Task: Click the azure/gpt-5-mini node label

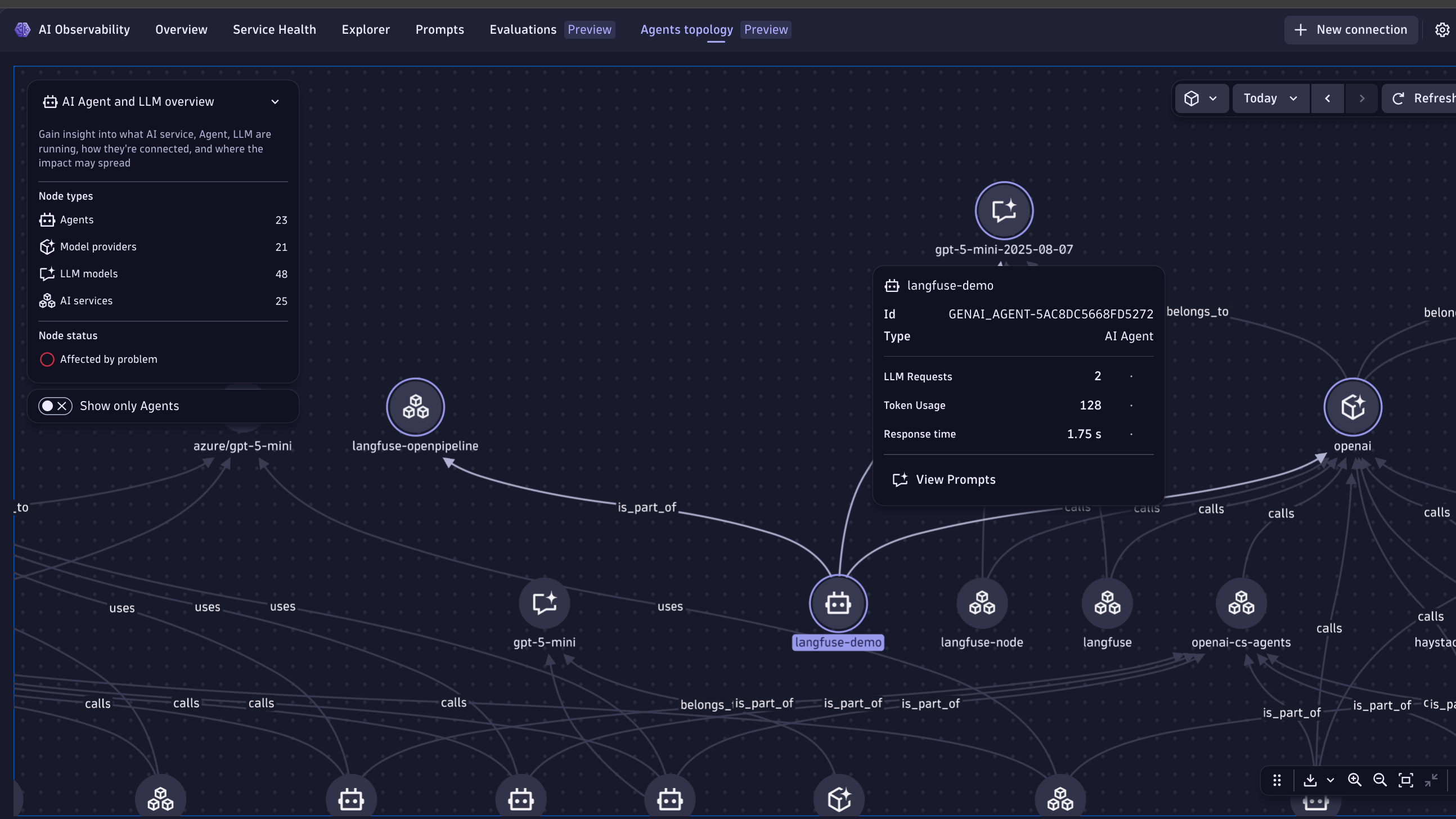Action: pos(242,446)
